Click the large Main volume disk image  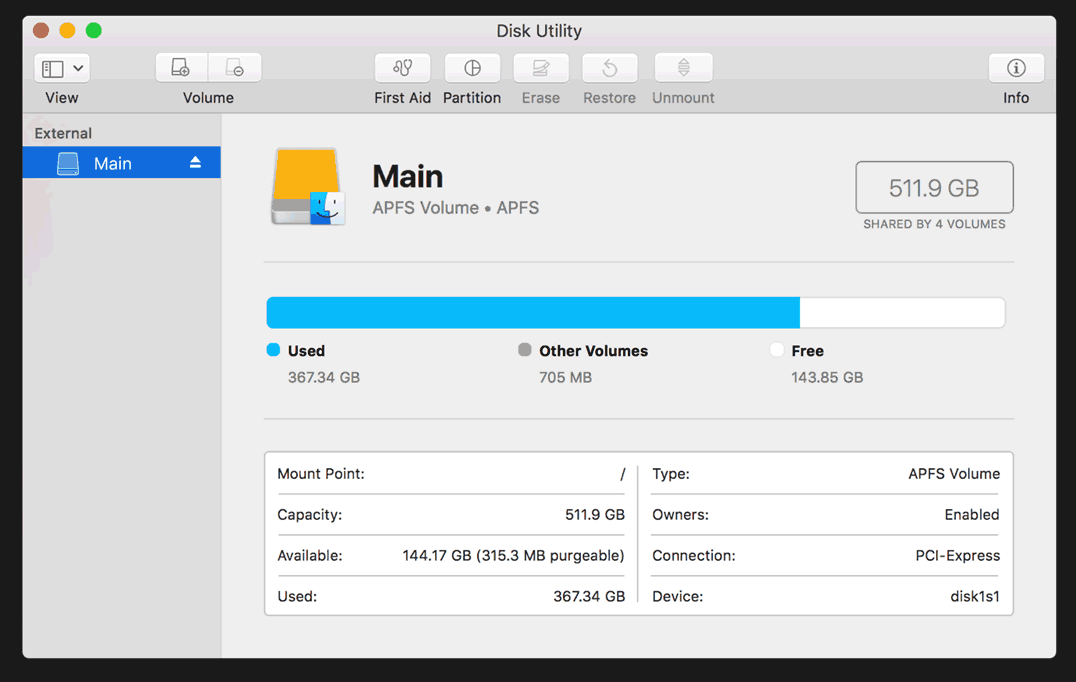(307, 187)
